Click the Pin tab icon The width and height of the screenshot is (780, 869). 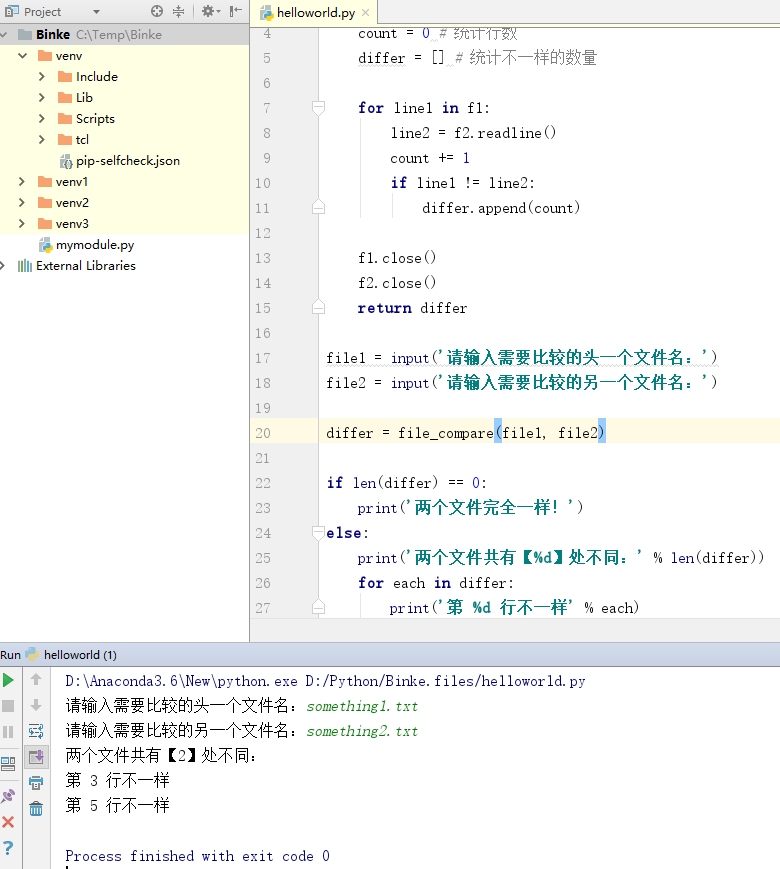click(x=8, y=796)
